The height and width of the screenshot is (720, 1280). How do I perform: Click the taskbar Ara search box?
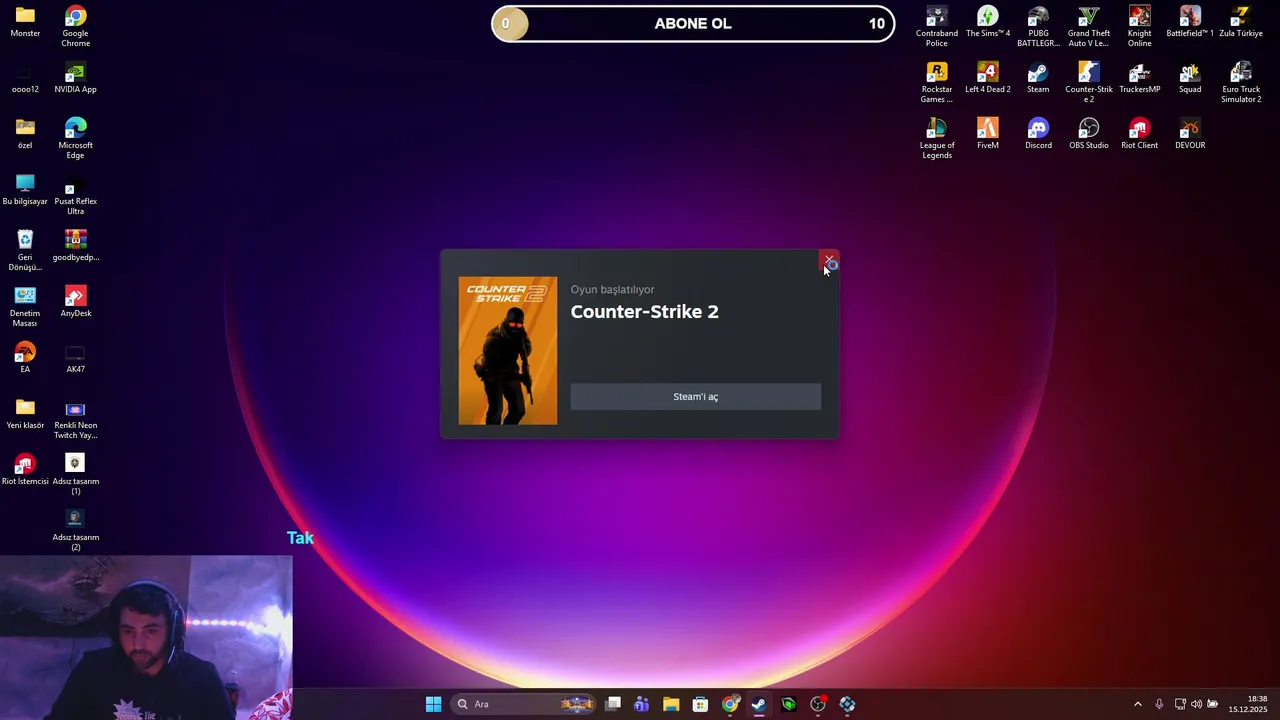(523, 704)
